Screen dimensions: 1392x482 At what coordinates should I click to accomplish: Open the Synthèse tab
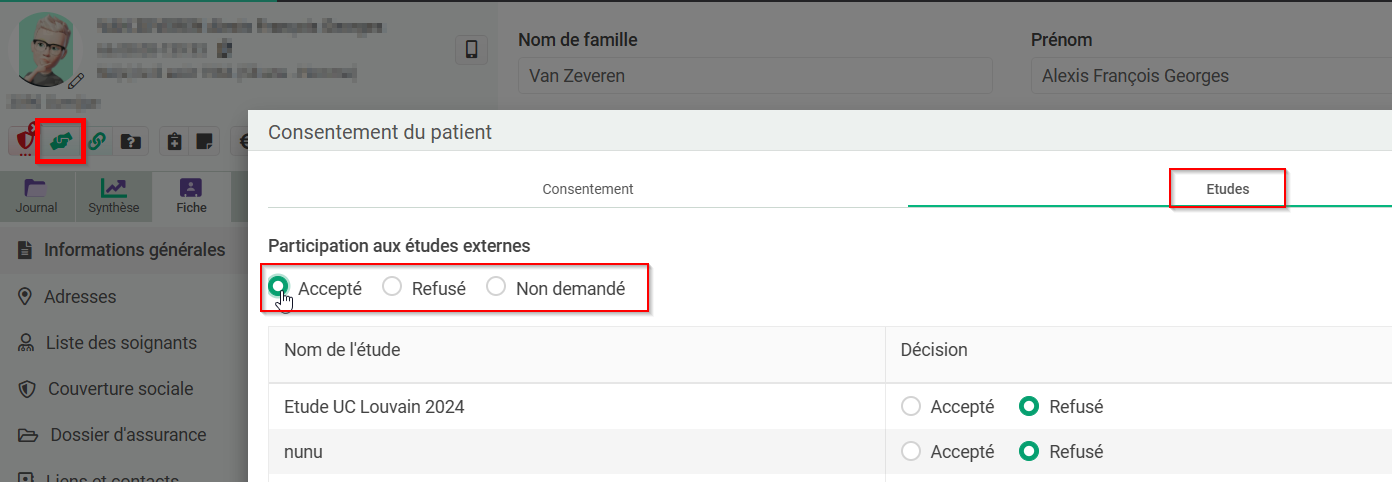[114, 197]
